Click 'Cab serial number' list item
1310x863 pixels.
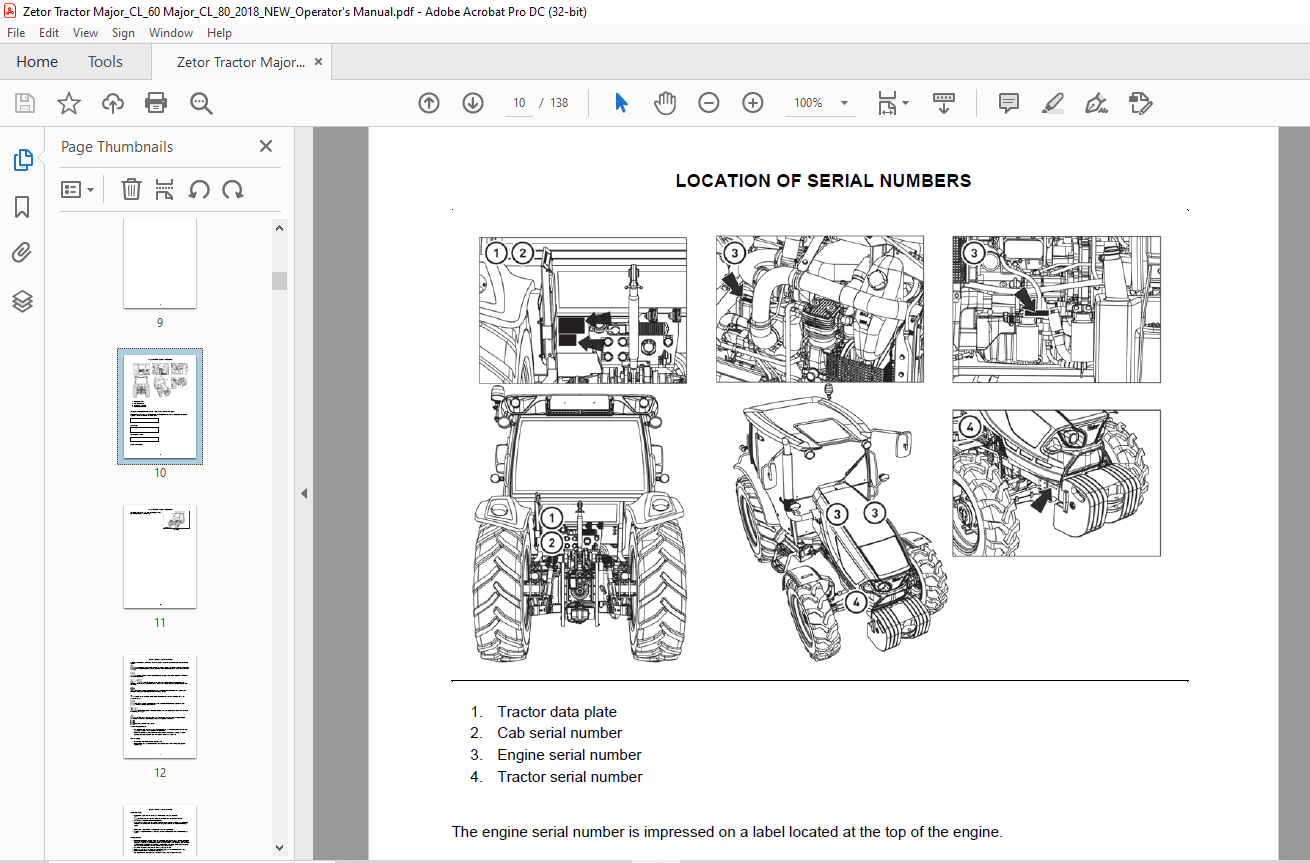click(560, 733)
